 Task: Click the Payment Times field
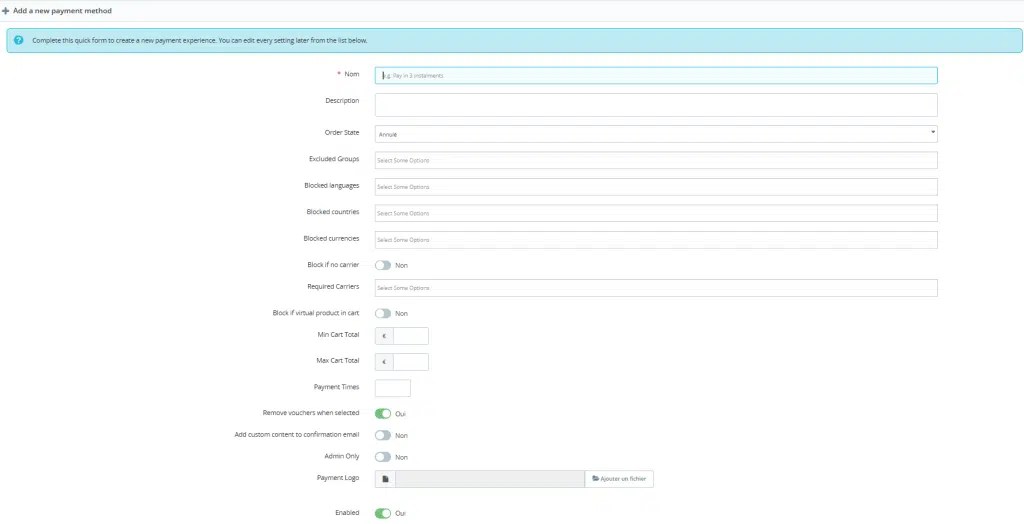(x=392, y=388)
